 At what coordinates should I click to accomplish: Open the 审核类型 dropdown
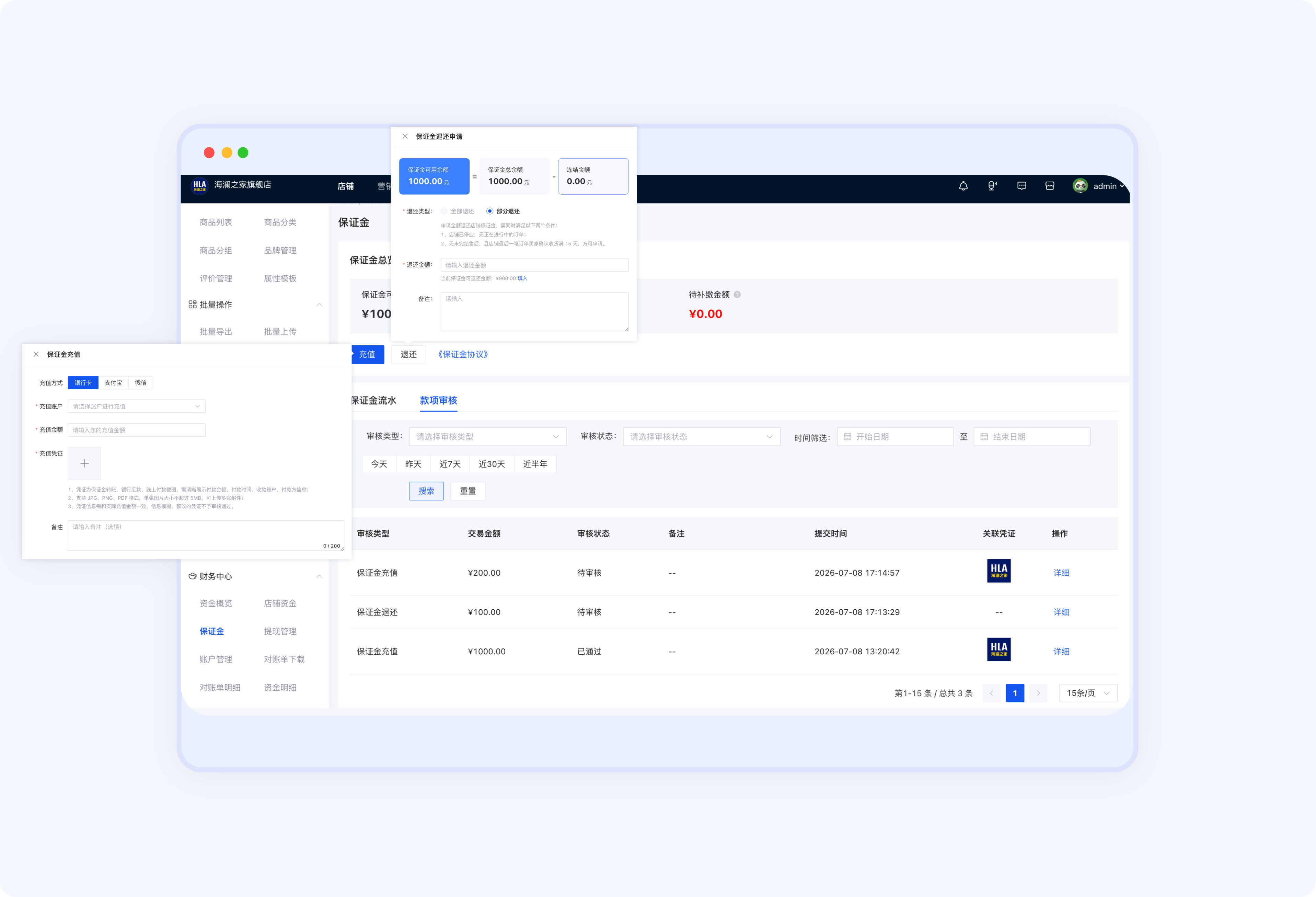point(487,437)
